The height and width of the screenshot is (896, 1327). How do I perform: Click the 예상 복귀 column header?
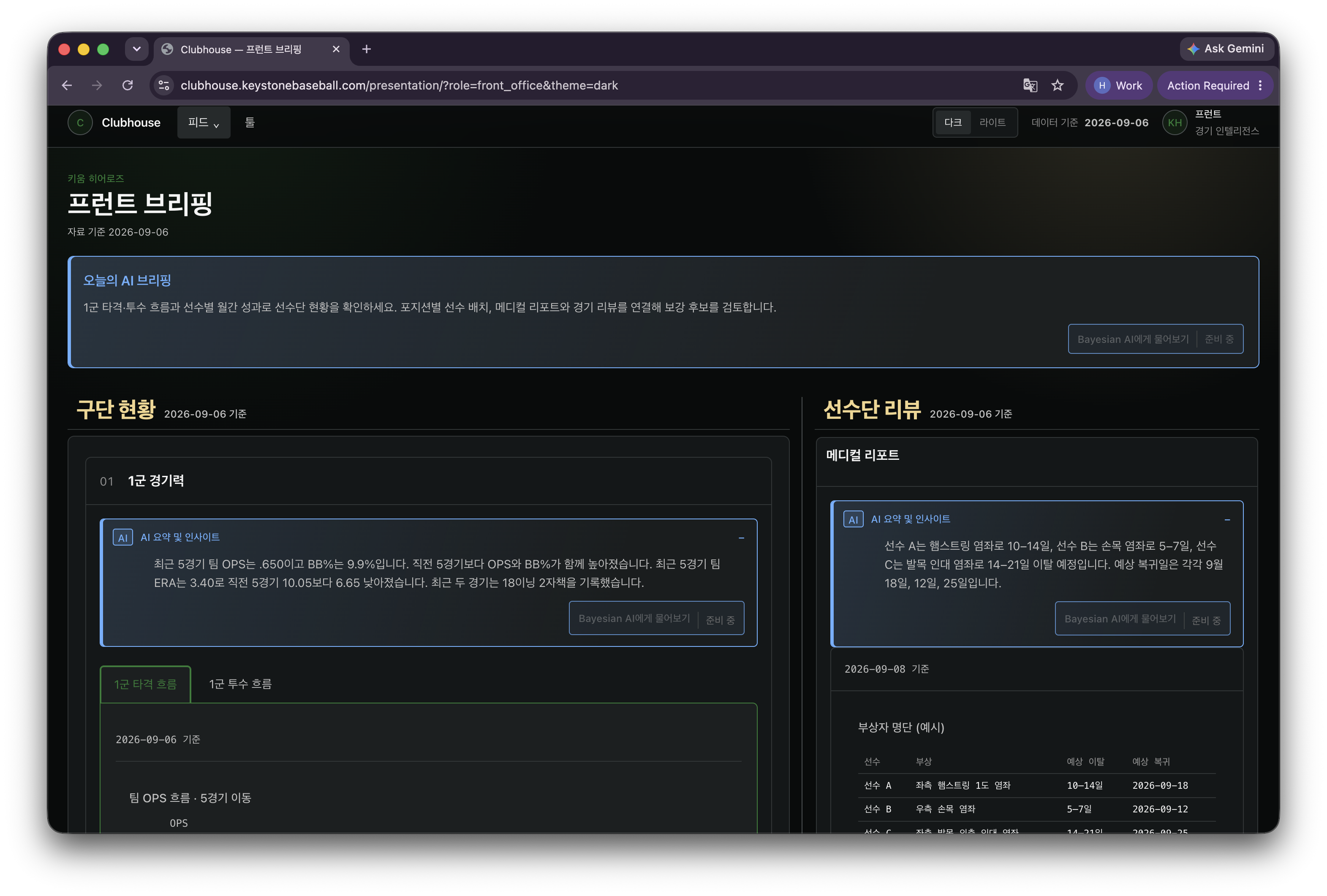click(1150, 762)
